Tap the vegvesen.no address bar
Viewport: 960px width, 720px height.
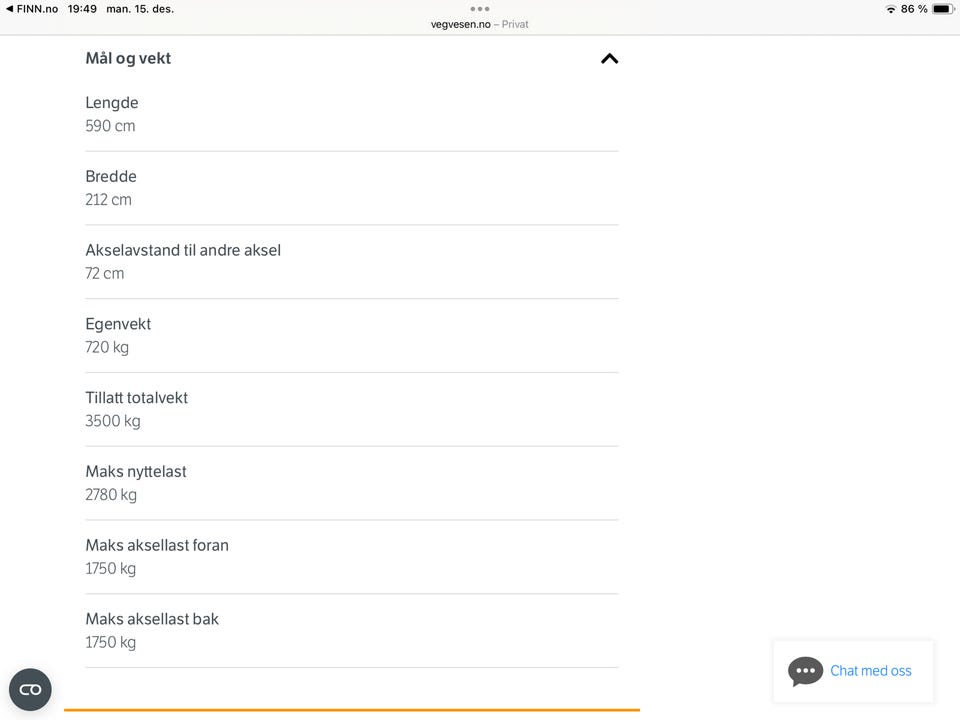click(x=480, y=24)
